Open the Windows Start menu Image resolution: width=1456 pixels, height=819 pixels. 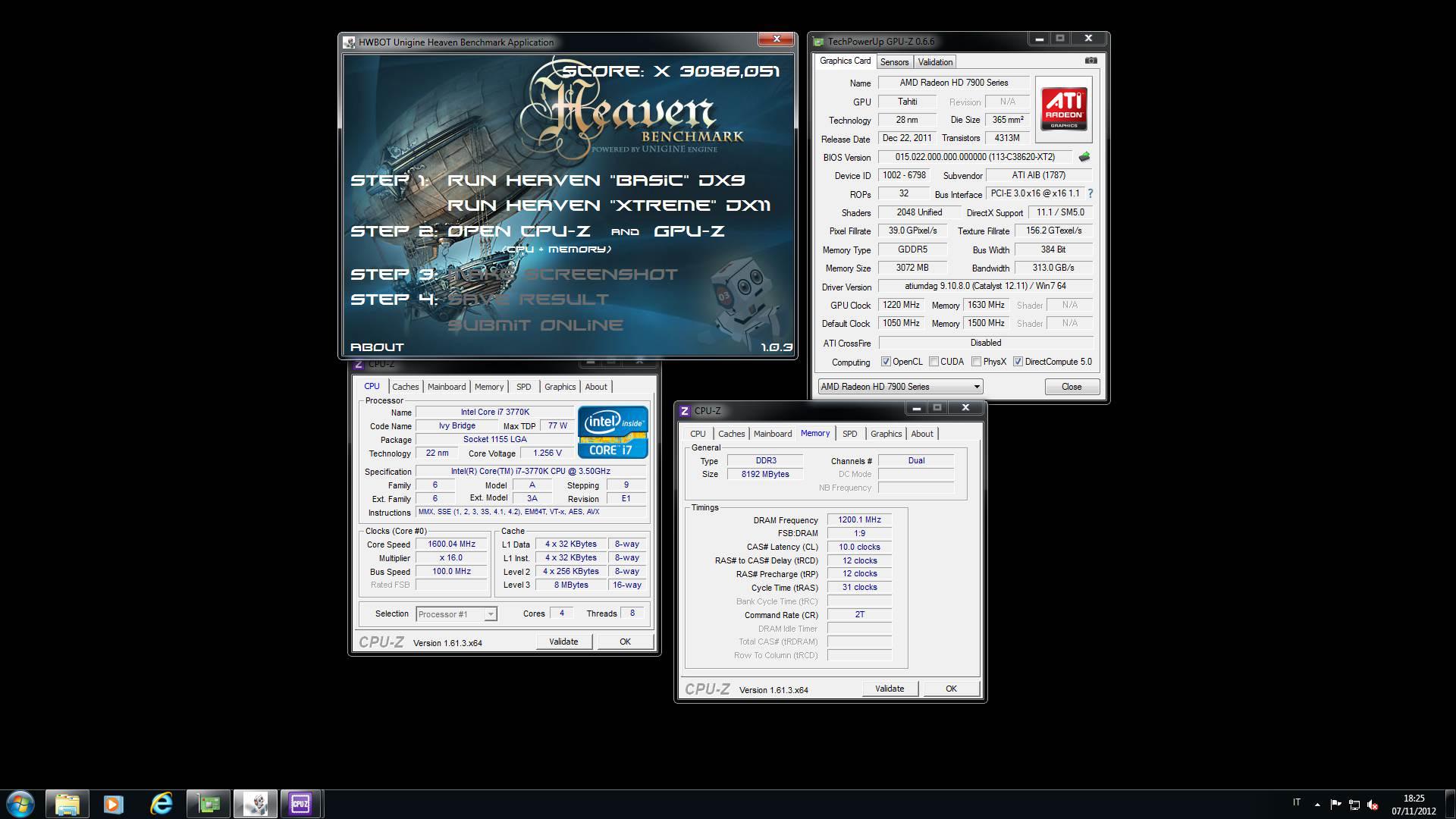[20, 804]
